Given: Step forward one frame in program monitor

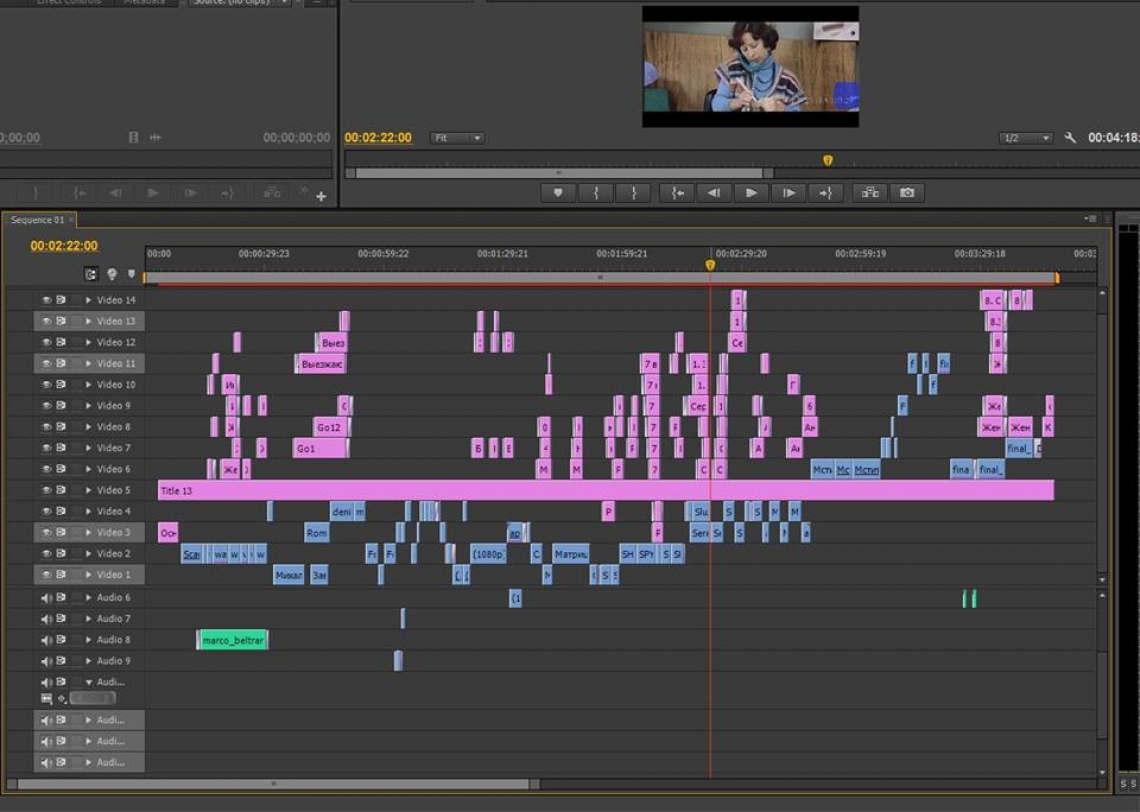Looking at the screenshot, I should pos(788,193).
